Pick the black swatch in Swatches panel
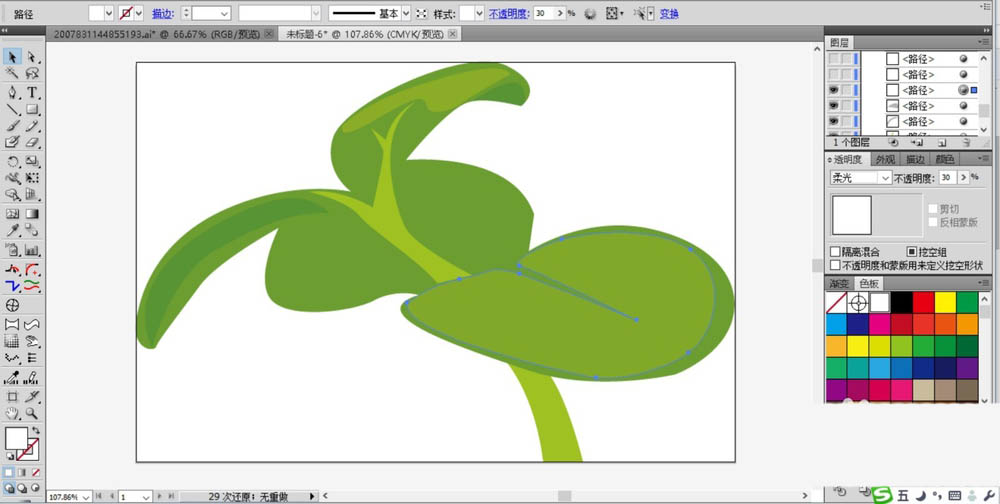The width and height of the screenshot is (1000, 504). [x=902, y=302]
